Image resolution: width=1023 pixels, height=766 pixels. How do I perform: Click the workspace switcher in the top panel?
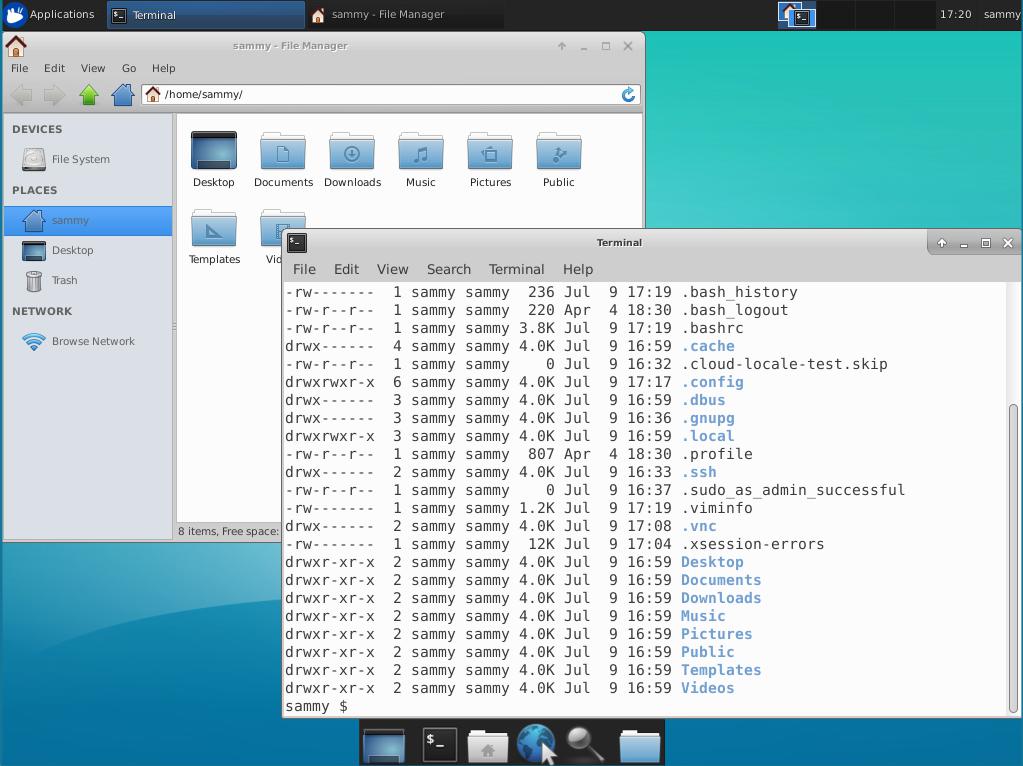click(x=796, y=15)
